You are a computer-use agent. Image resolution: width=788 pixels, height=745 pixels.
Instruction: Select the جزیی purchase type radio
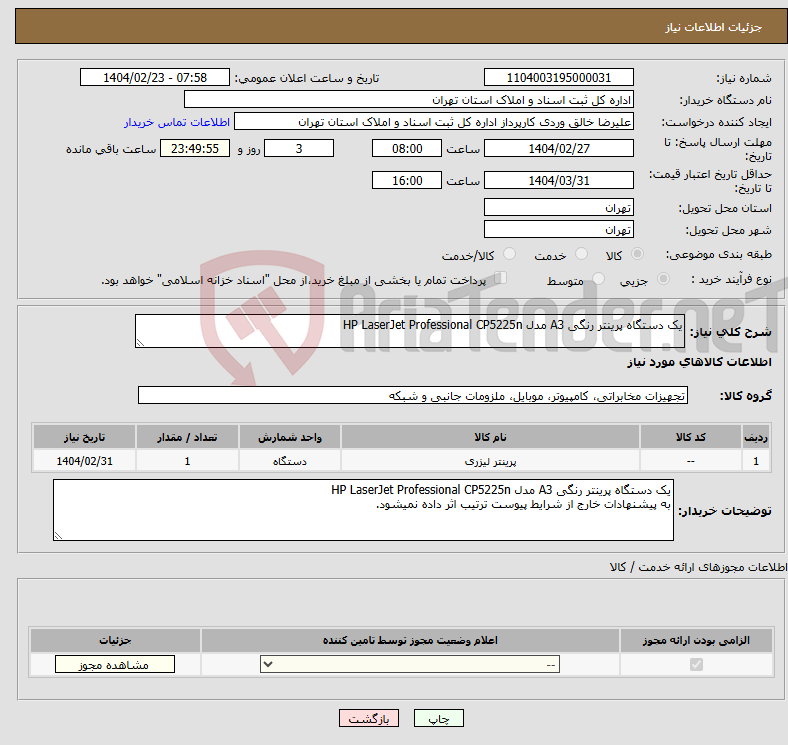click(x=663, y=278)
